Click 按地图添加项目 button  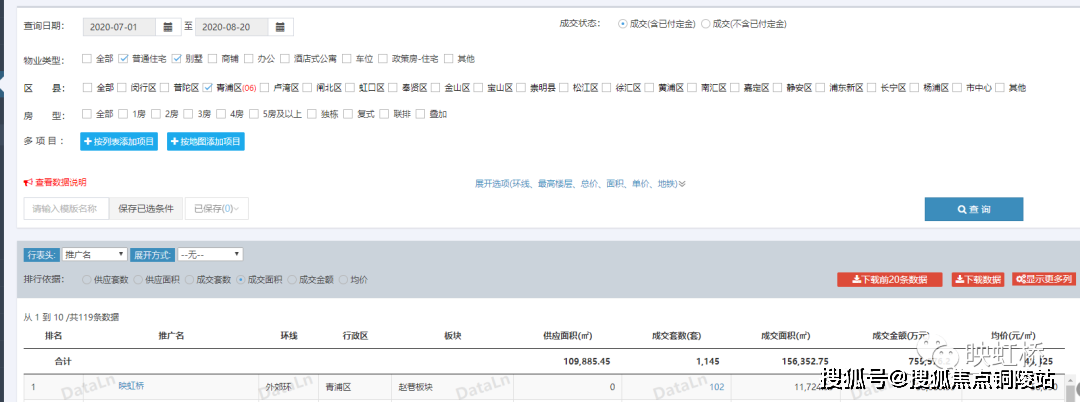(x=206, y=142)
